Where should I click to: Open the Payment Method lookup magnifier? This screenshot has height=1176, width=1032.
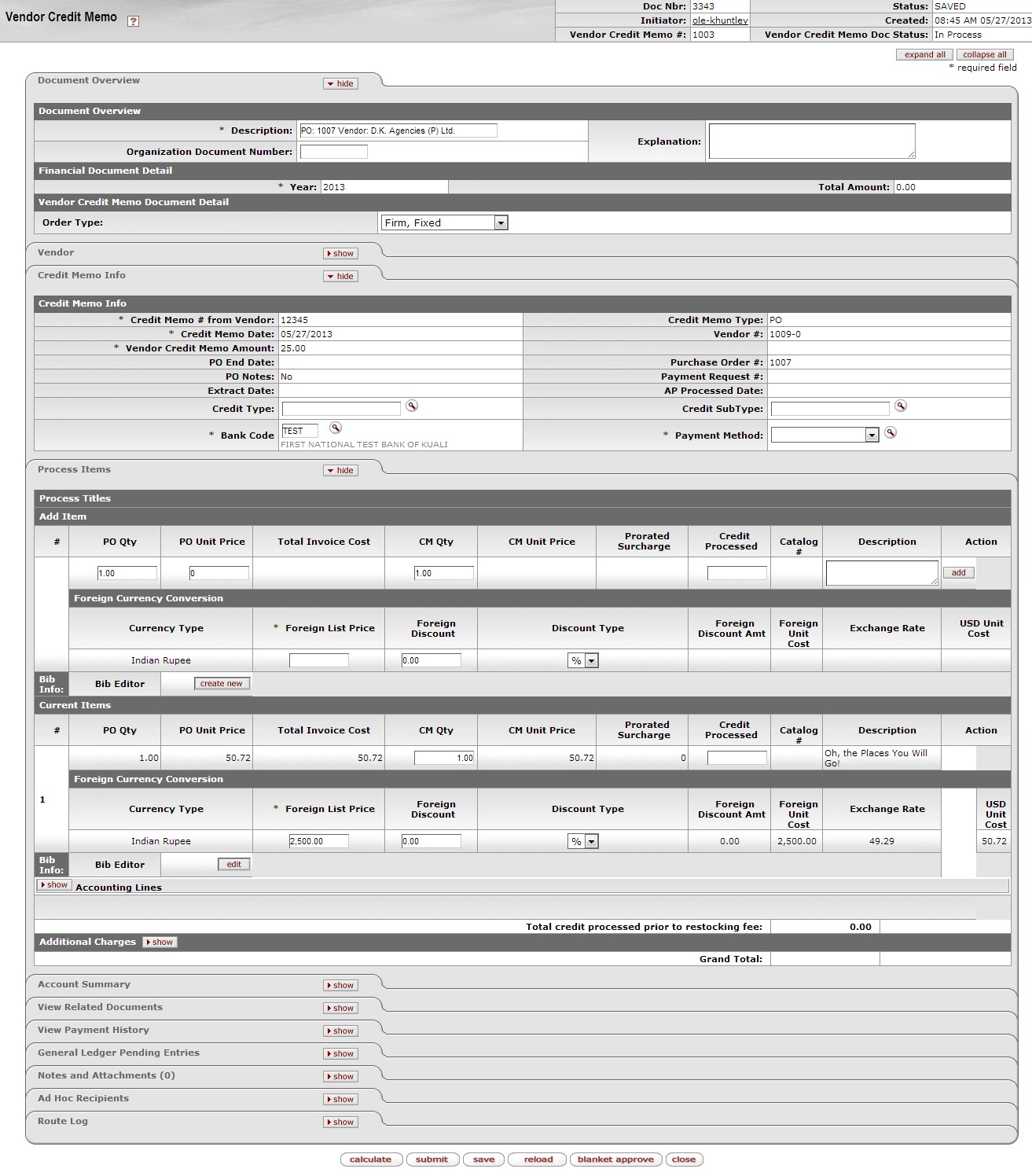[x=891, y=433]
